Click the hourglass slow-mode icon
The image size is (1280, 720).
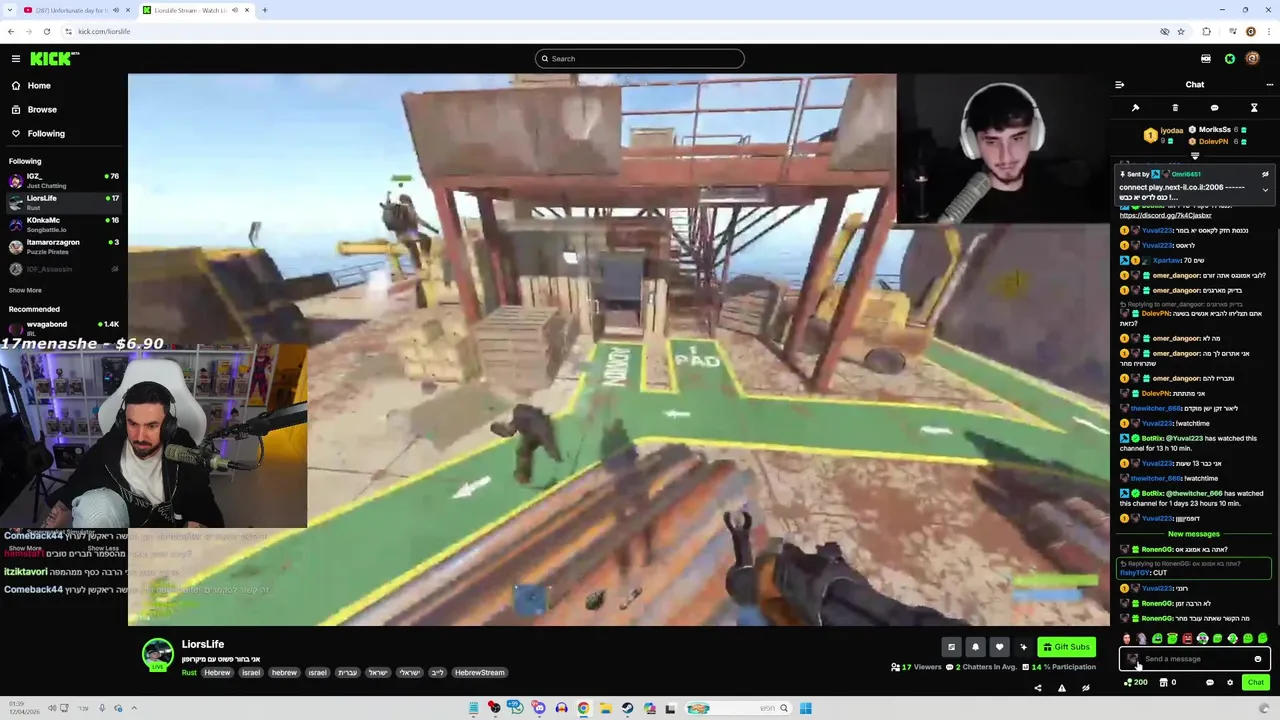tap(1254, 108)
